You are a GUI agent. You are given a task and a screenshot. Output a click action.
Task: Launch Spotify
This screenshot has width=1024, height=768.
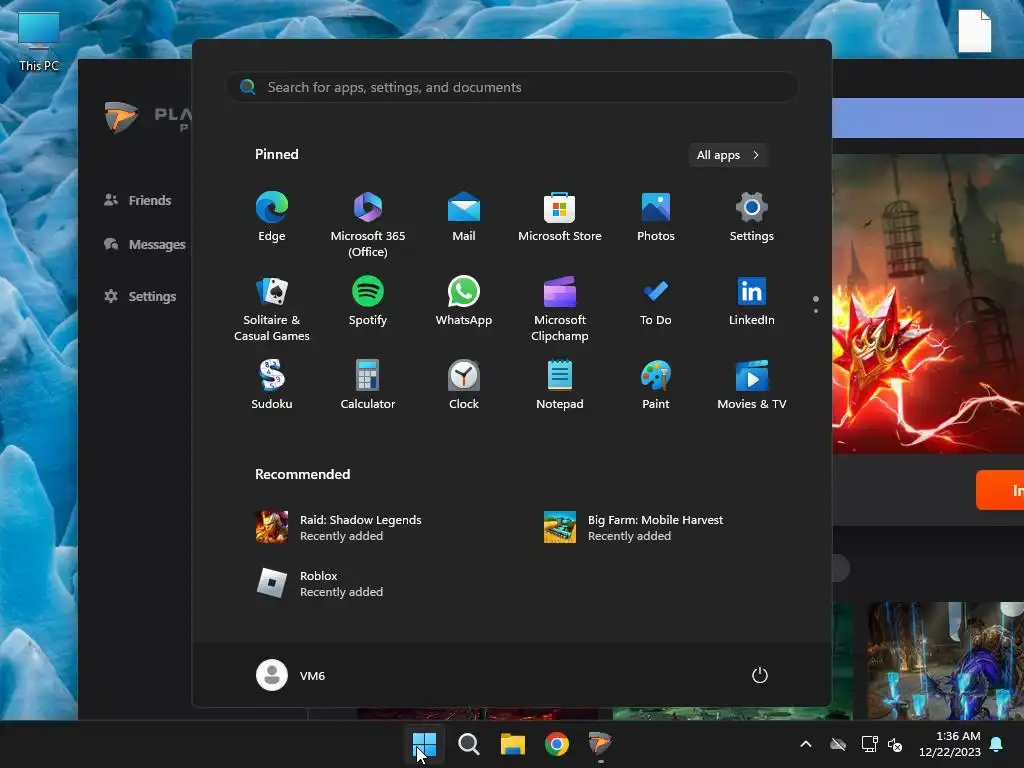[x=368, y=302]
